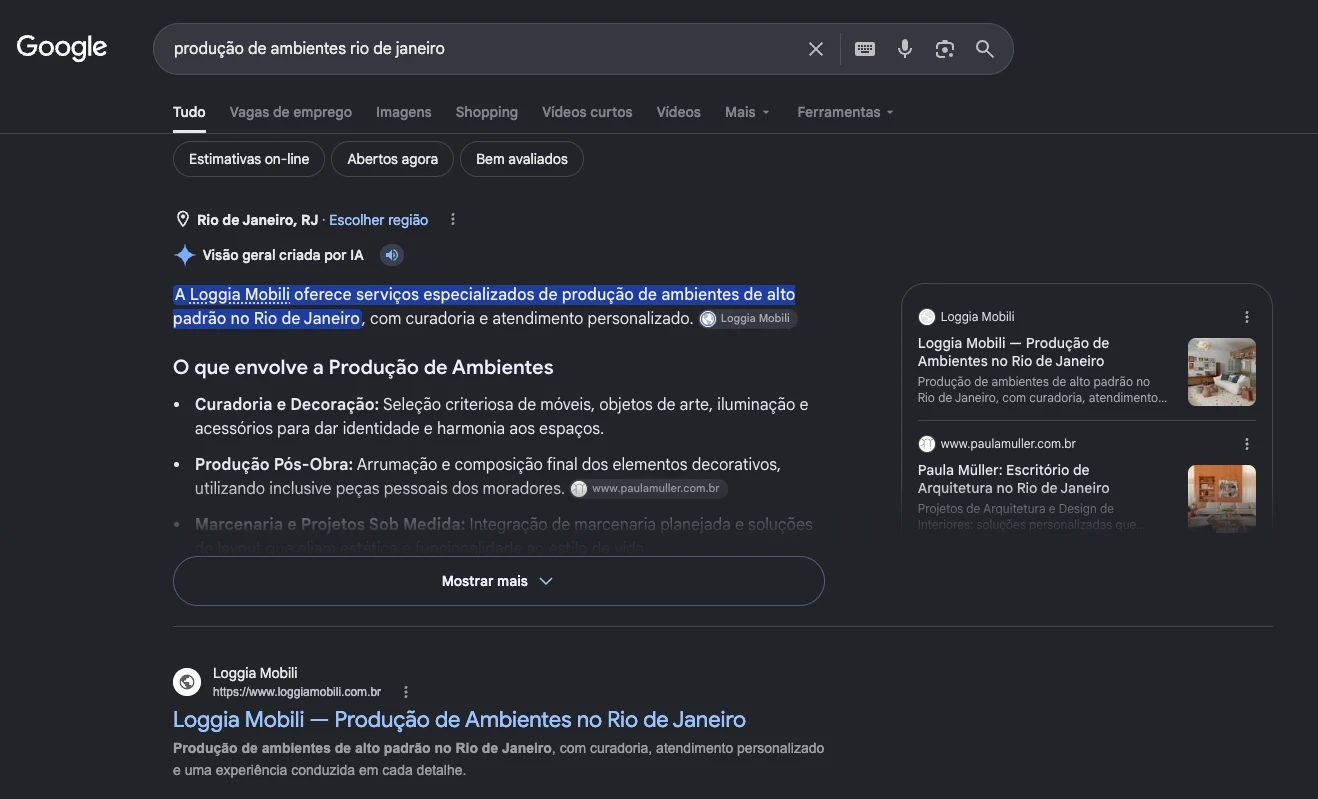Open the on-screen keyboard input tool
1318x799 pixels.
(x=865, y=49)
